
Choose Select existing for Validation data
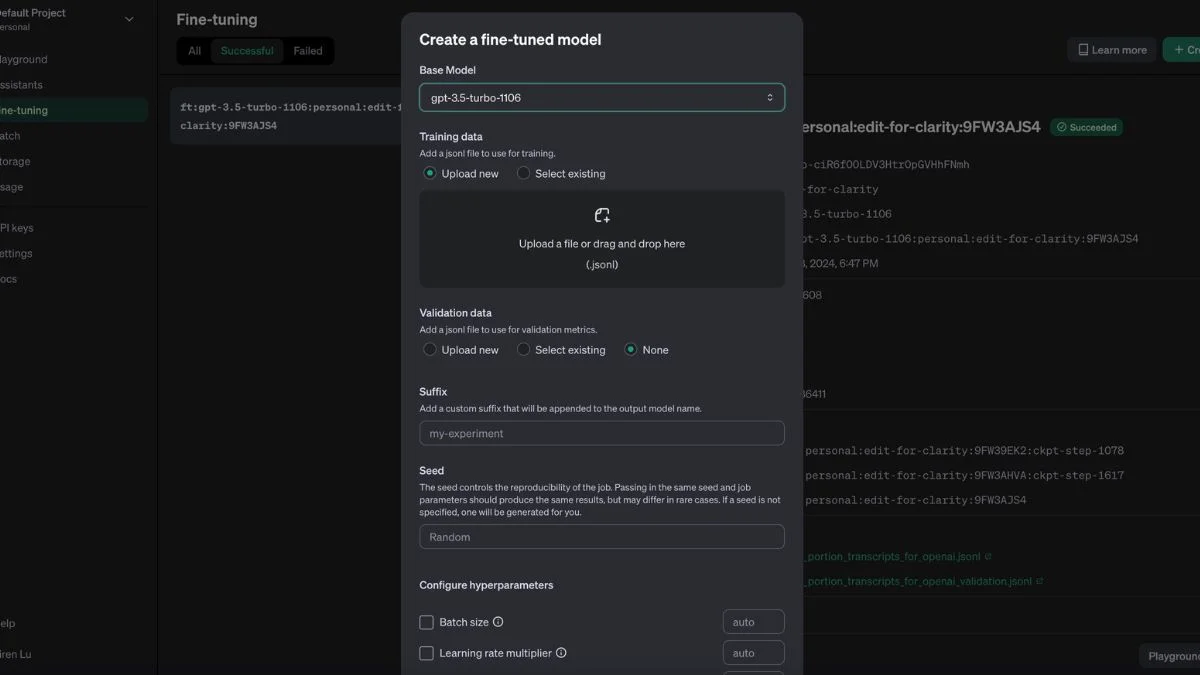point(523,350)
